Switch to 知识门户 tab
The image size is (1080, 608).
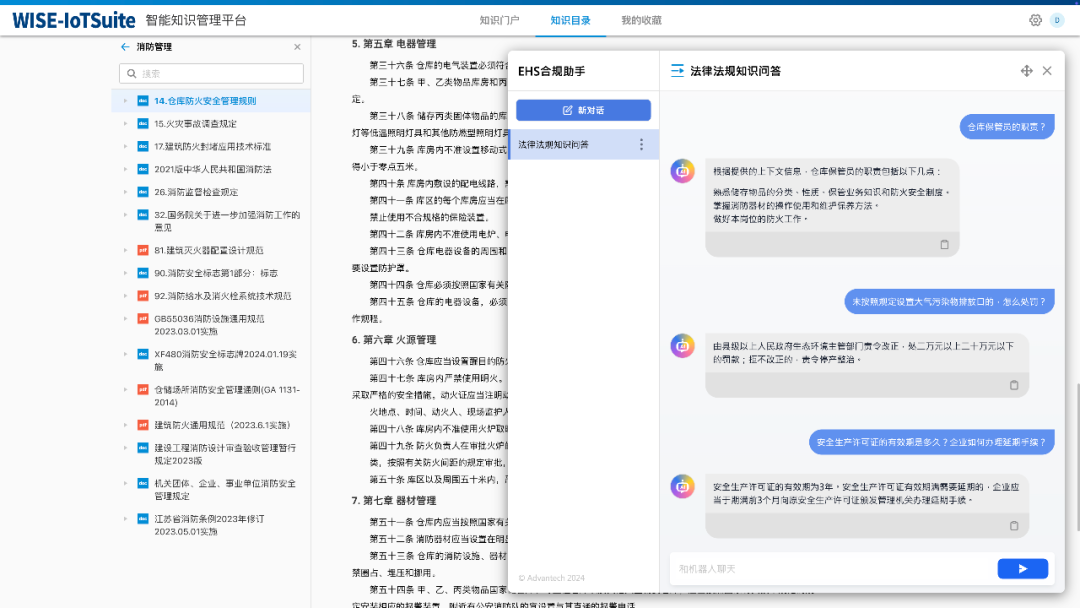coord(499,21)
